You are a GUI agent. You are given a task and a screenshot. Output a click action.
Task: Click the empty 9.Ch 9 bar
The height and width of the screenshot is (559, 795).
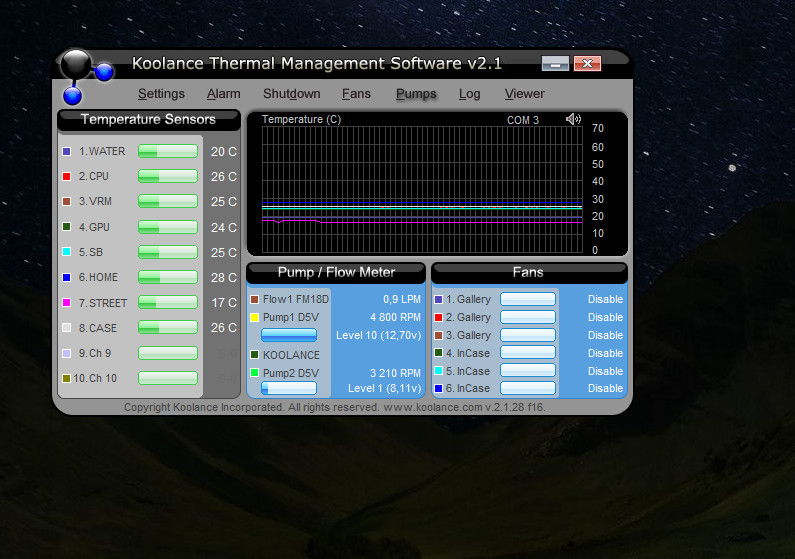[x=168, y=353]
